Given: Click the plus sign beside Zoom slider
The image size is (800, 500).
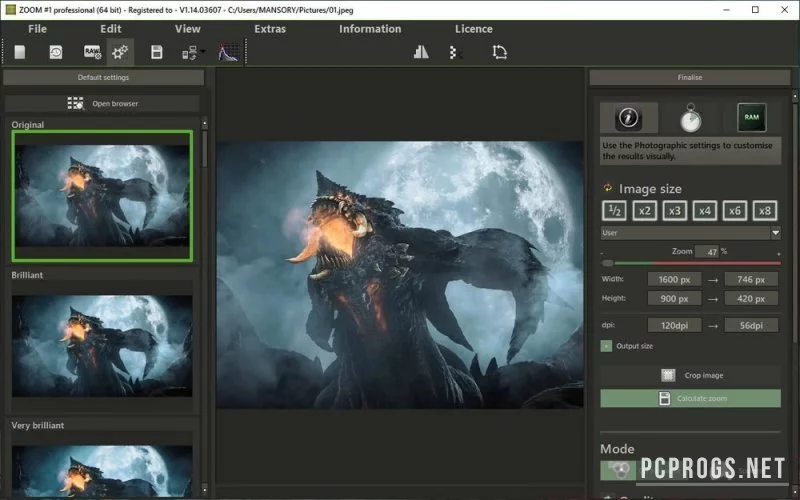Looking at the screenshot, I should 779,254.
